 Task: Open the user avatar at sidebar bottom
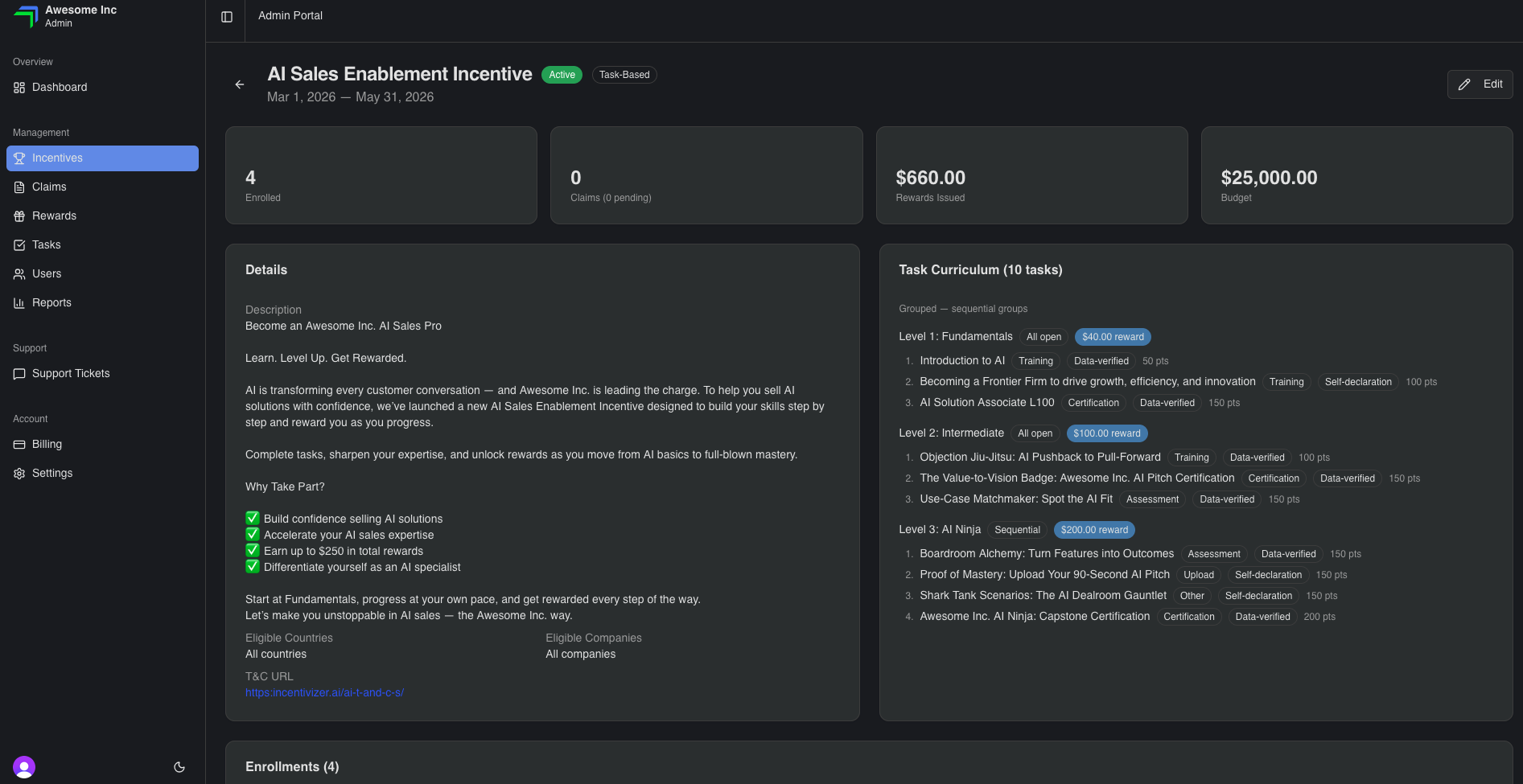pyautogui.click(x=24, y=767)
